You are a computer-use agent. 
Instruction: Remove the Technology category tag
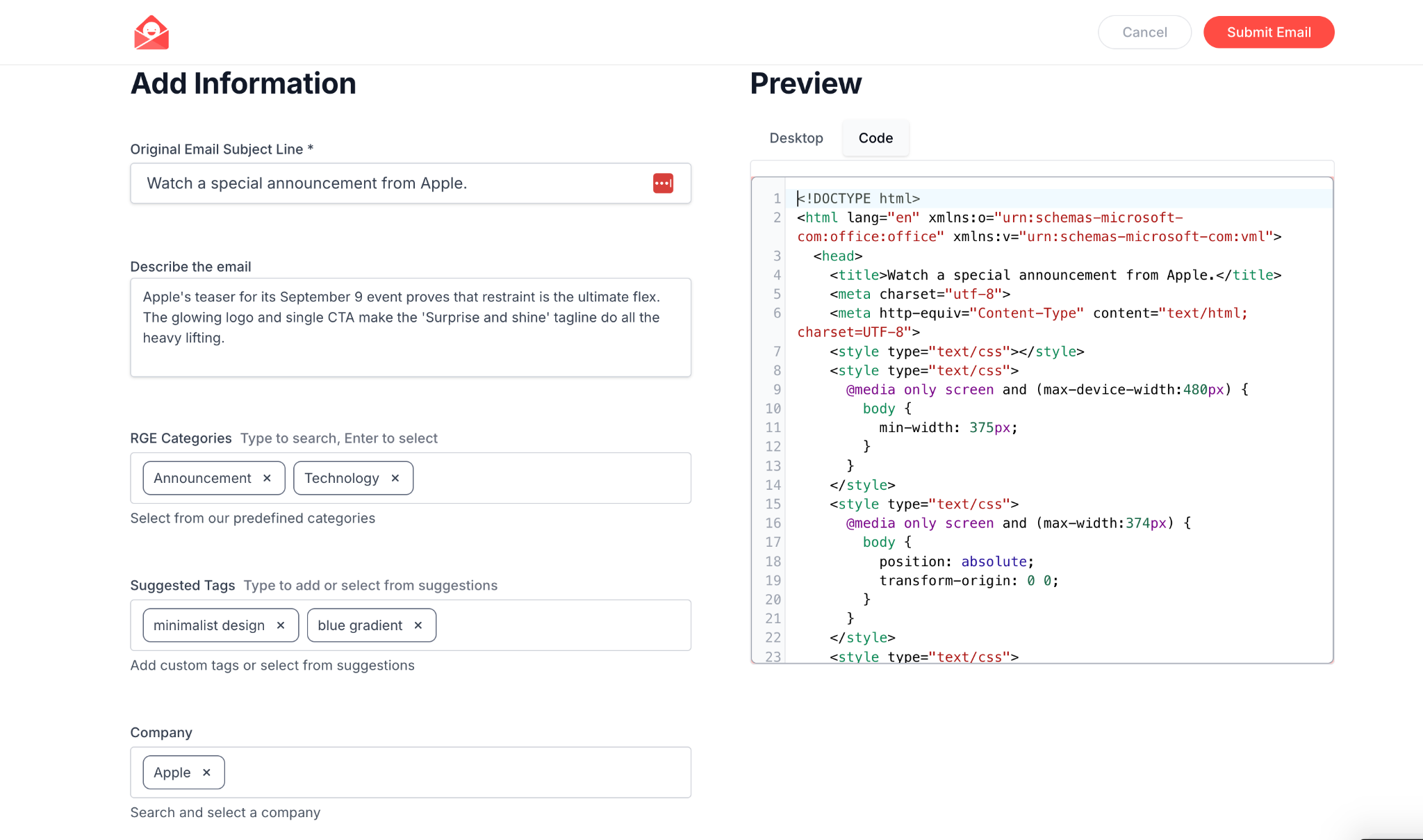pyautogui.click(x=395, y=478)
